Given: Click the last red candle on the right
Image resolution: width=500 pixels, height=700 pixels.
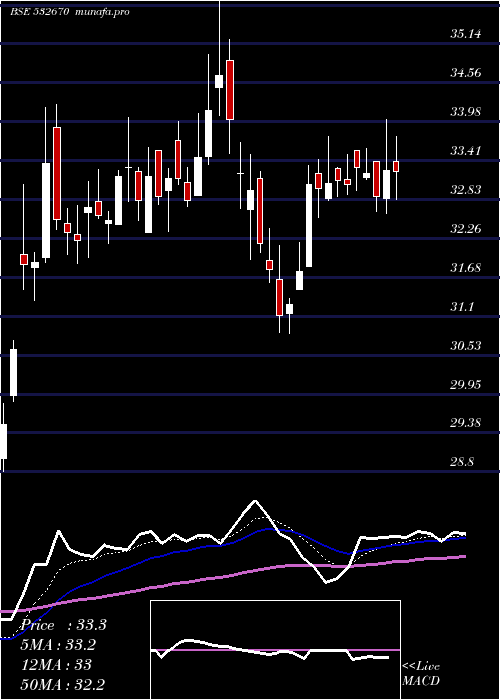Looking at the screenshot, I should (x=396, y=166).
